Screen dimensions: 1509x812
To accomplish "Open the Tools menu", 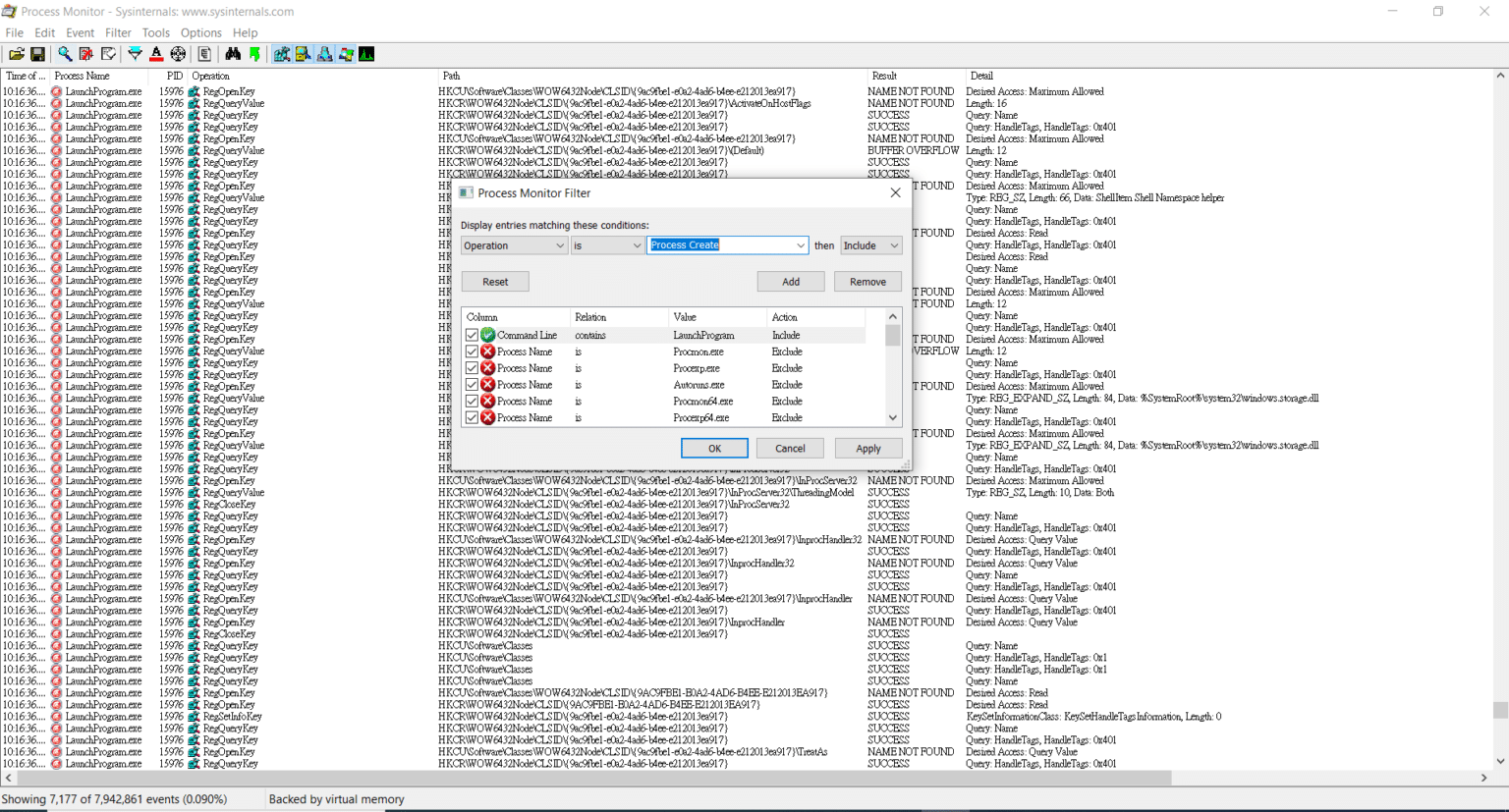I will (156, 32).
